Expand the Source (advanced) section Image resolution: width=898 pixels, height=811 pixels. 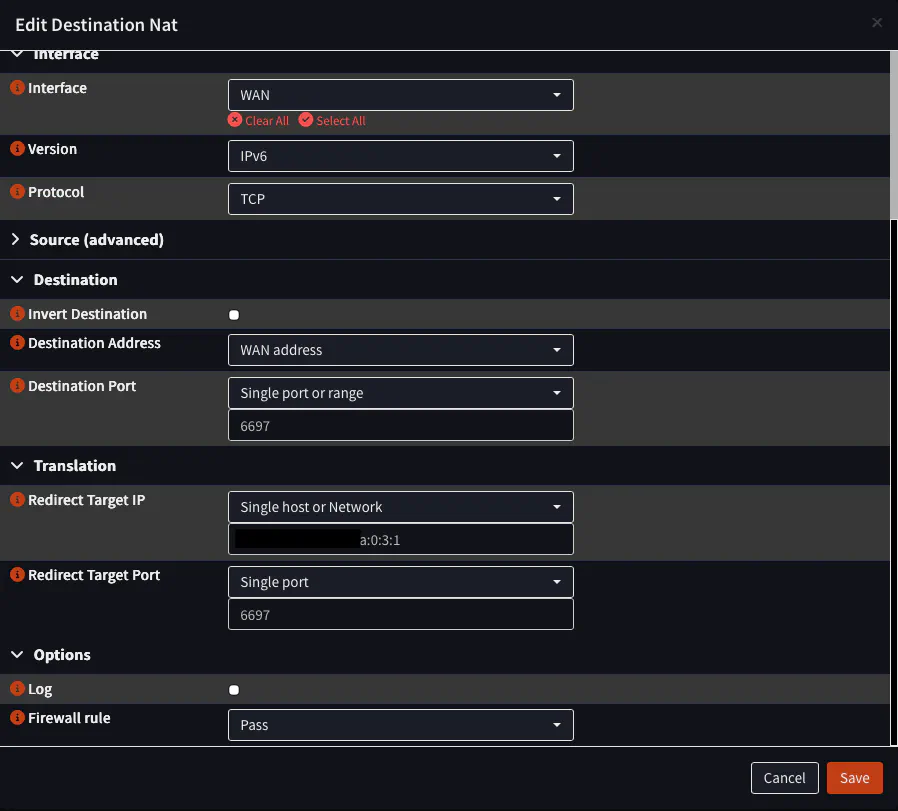coord(96,240)
